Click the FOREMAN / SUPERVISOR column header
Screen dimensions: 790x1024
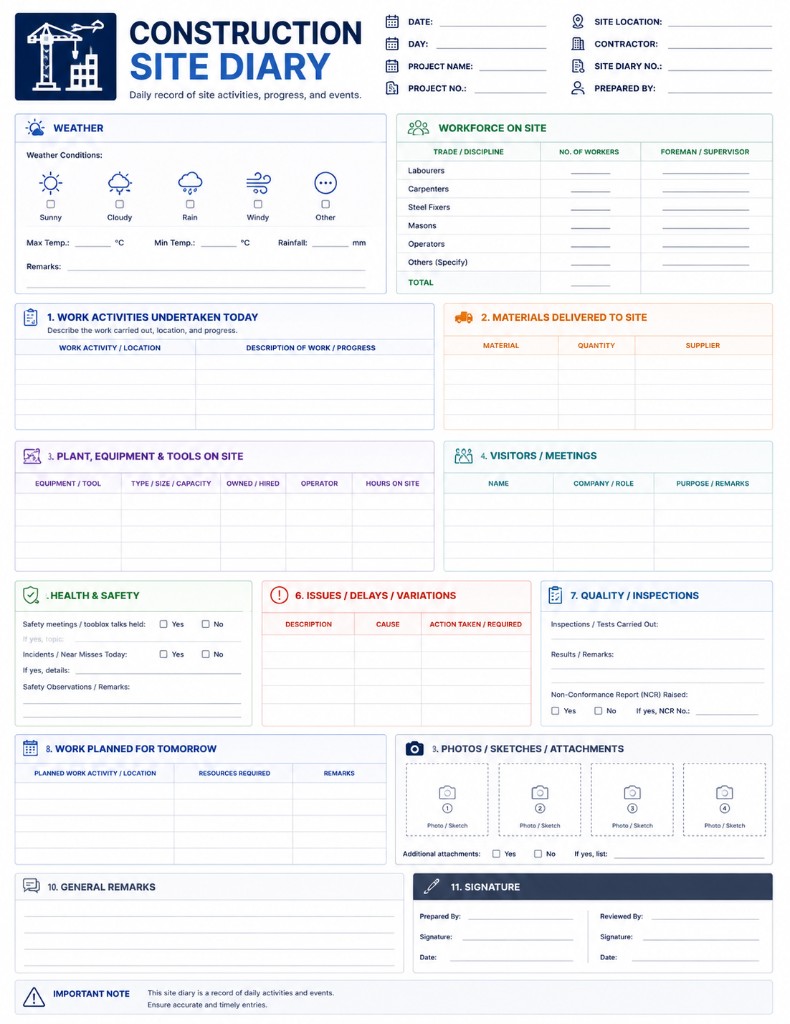click(x=705, y=152)
